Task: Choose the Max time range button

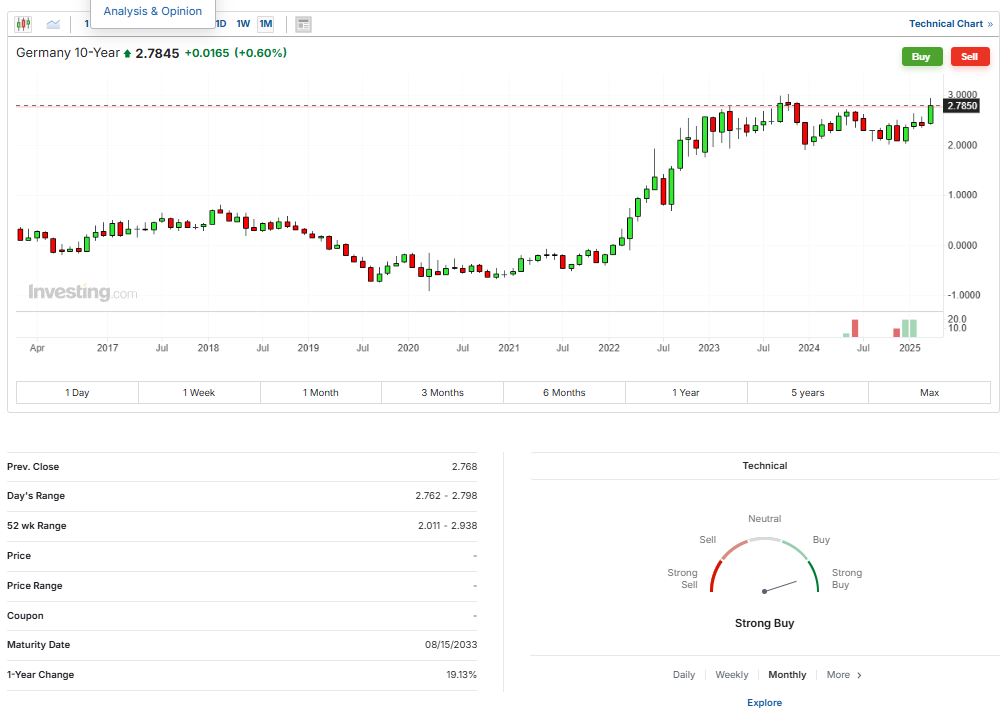Action: point(929,393)
